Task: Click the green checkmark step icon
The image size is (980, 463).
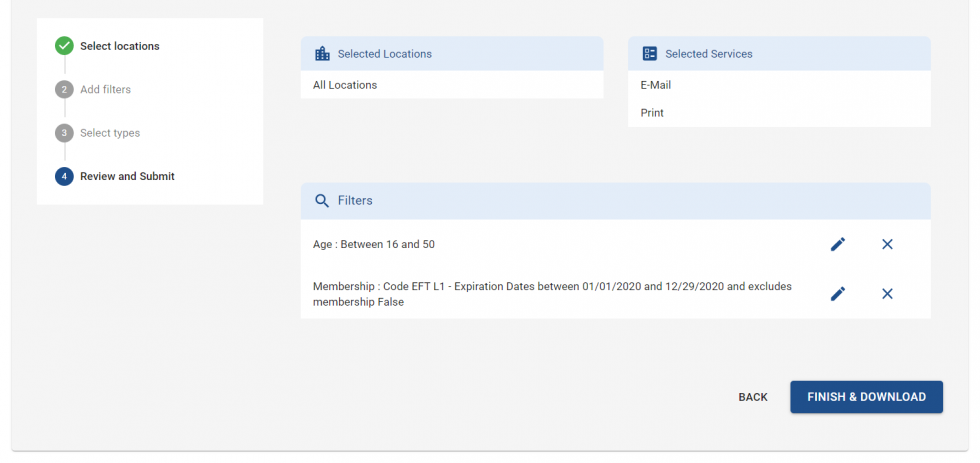Action: point(64,46)
